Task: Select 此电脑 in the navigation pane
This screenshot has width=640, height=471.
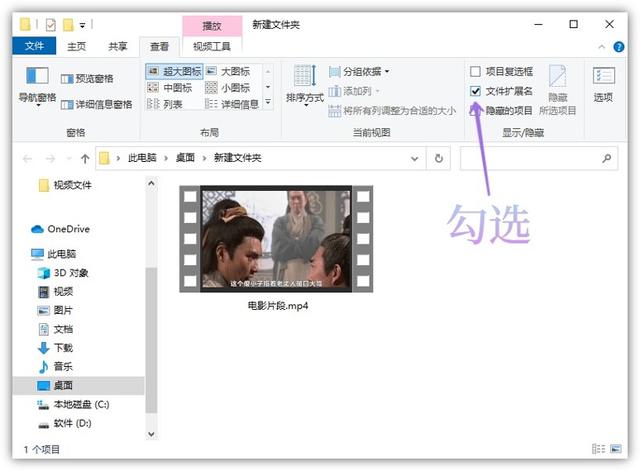Action: 53,254
